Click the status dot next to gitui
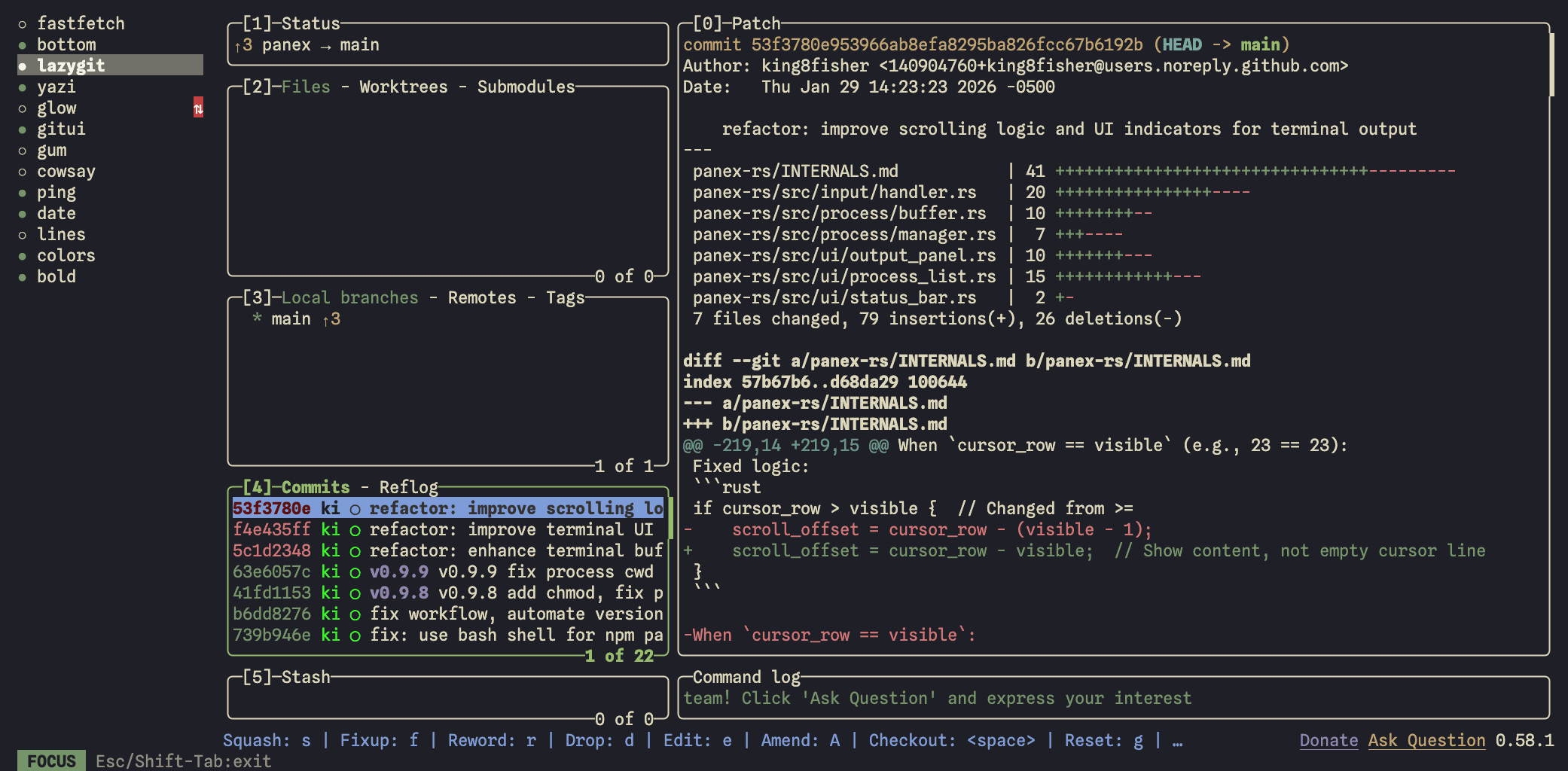Viewport: 1568px width, 771px height. click(23, 130)
